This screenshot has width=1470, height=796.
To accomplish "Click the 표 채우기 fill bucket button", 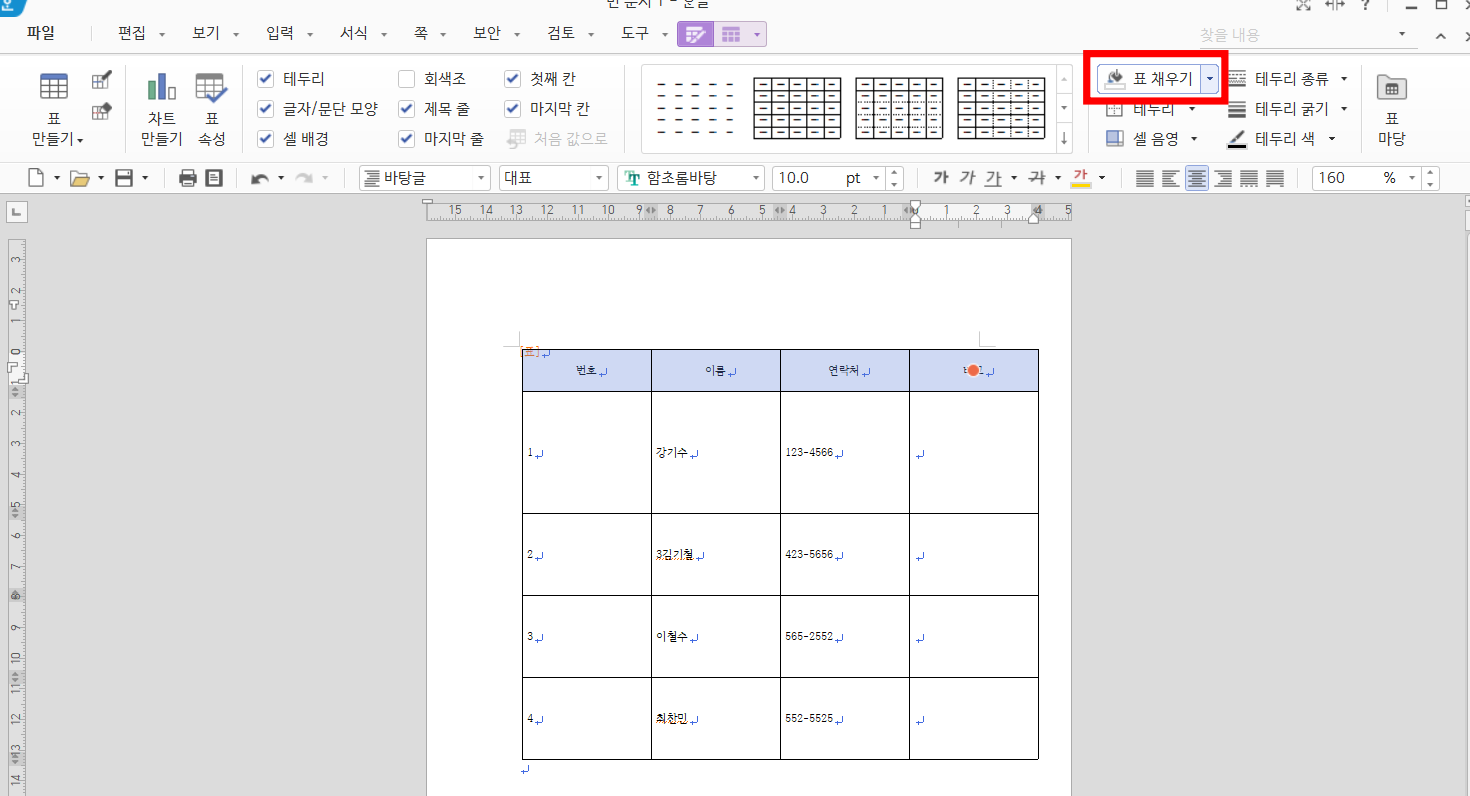I will click(1150, 79).
